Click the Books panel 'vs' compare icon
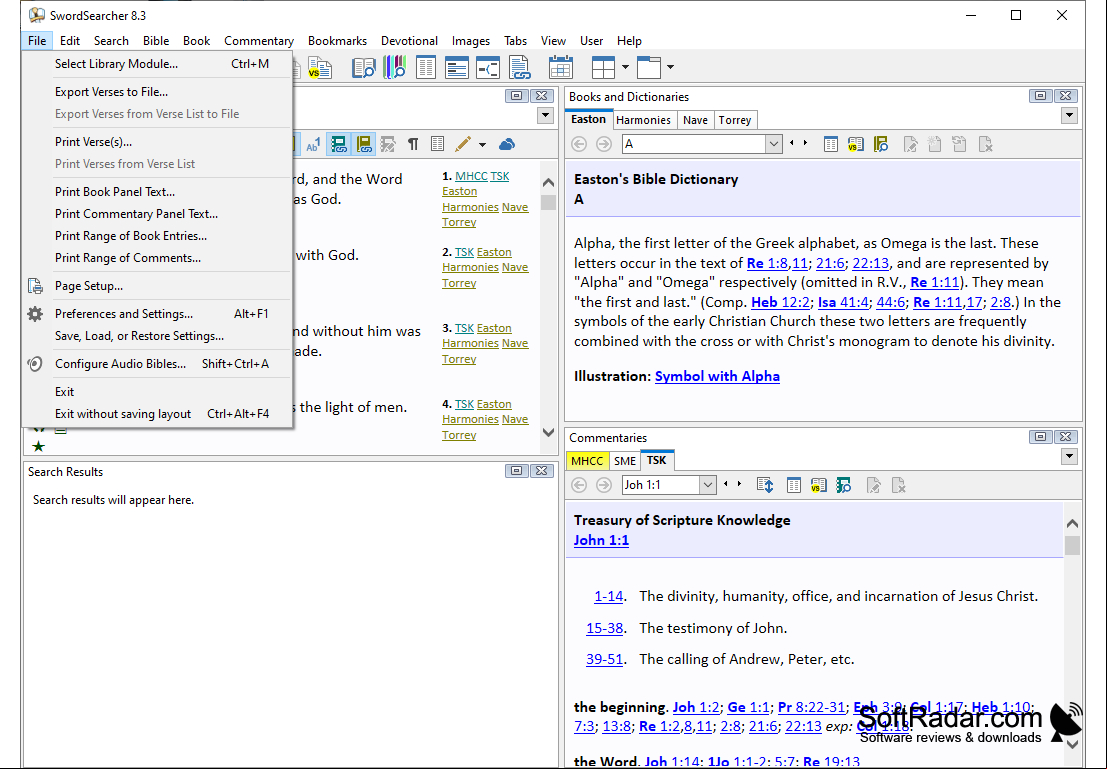This screenshot has width=1107, height=769. [856, 145]
